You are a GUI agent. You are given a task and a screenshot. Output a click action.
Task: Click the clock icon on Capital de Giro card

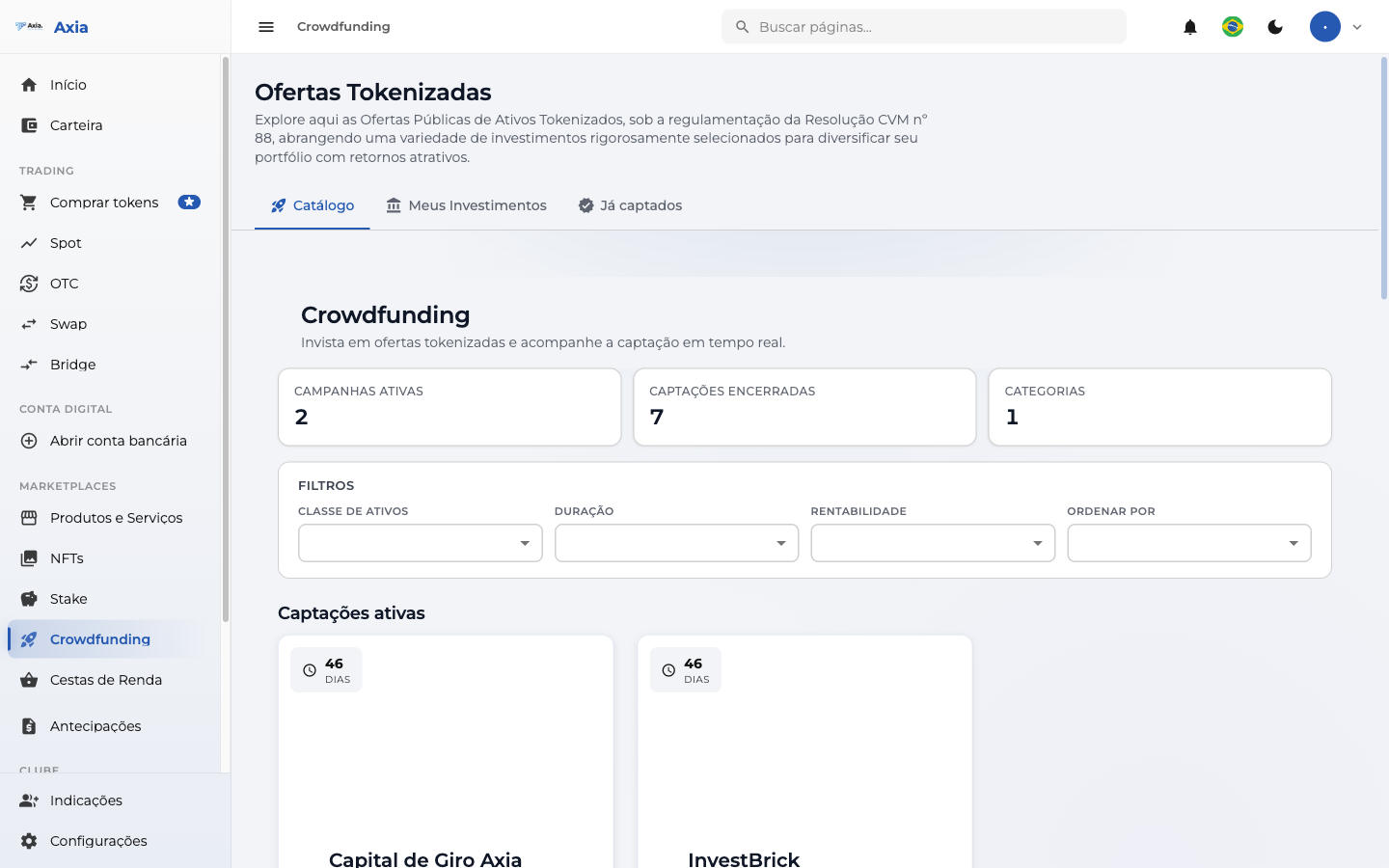310,670
